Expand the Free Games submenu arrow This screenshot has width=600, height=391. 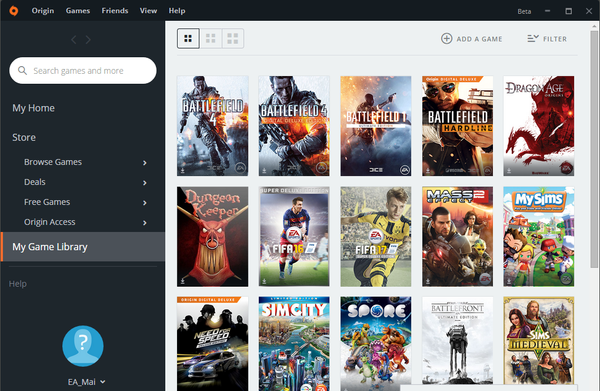pos(145,202)
